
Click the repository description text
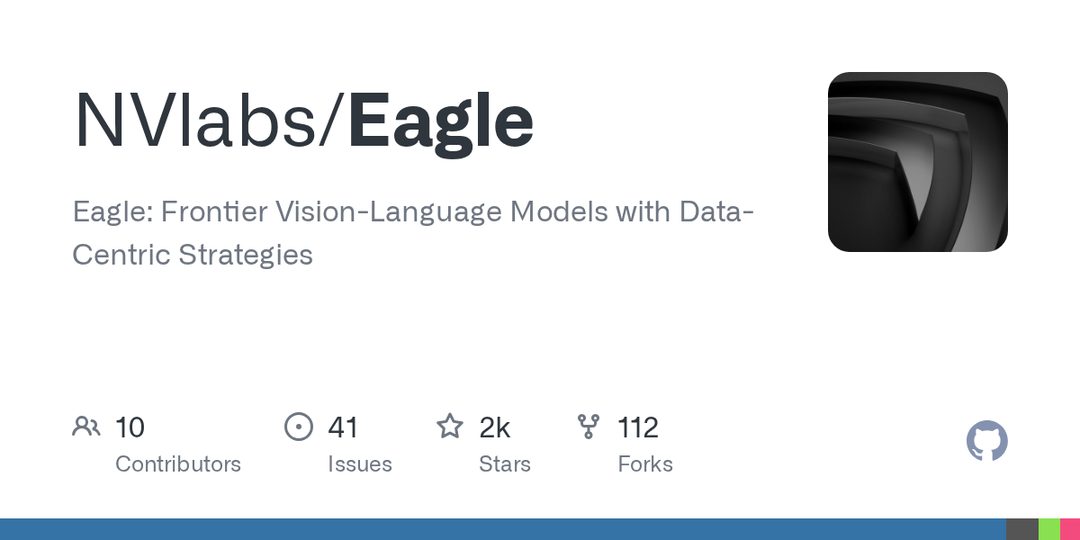coord(413,233)
